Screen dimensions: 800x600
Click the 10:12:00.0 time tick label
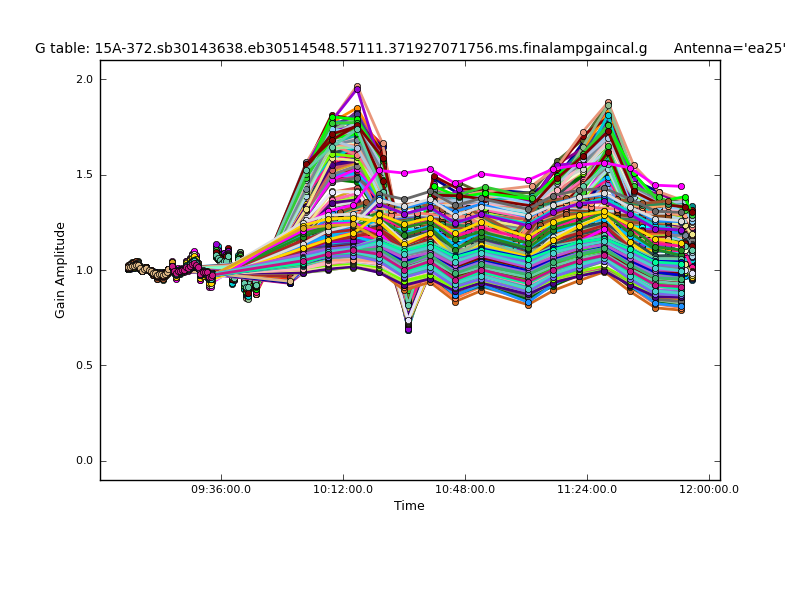[343, 489]
